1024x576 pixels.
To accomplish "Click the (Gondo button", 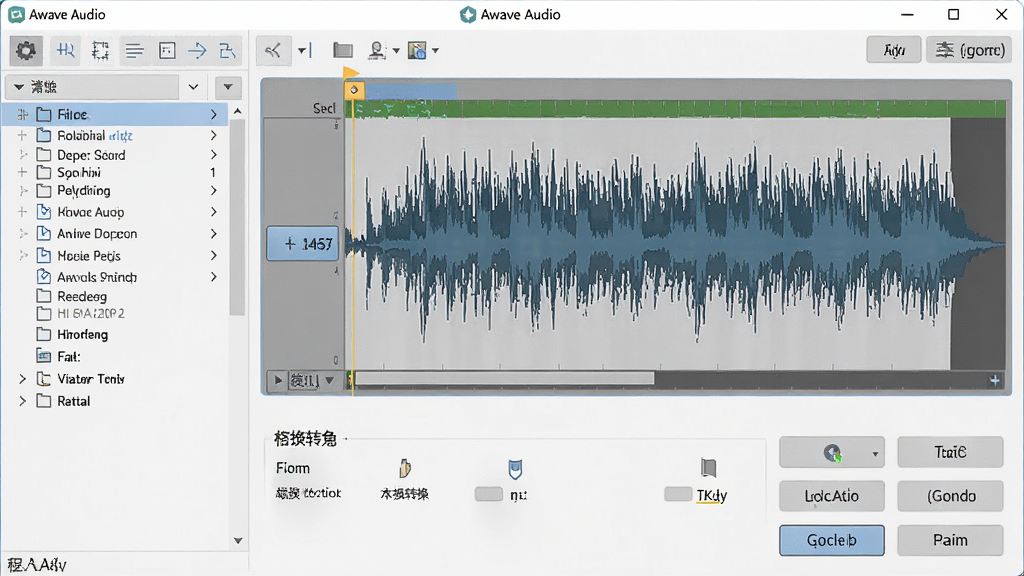I will tap(950, 496).
